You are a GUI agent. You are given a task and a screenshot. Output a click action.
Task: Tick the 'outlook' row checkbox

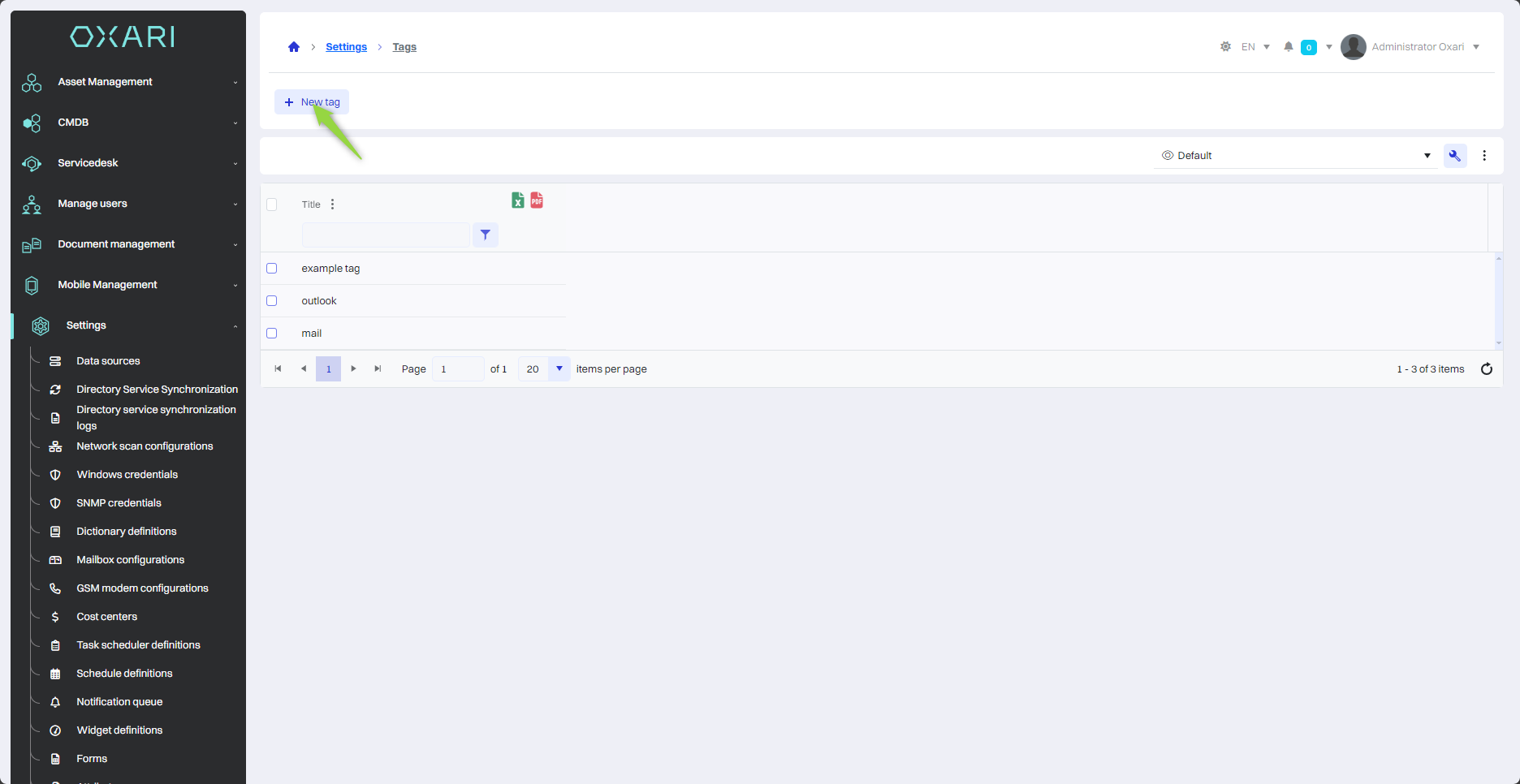click(x=272, y=301)
